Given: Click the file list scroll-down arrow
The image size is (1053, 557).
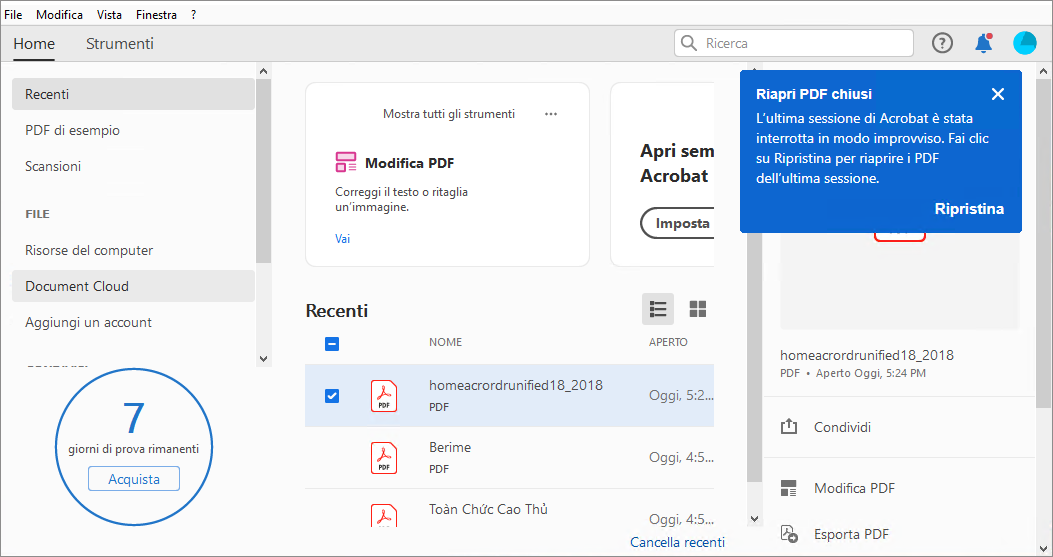Looking at the screenshot, I should click(754, 519).
